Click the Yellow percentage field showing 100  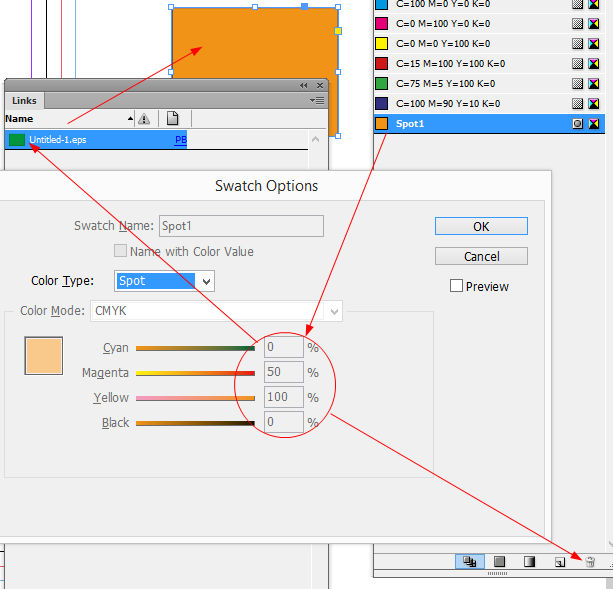284,397
